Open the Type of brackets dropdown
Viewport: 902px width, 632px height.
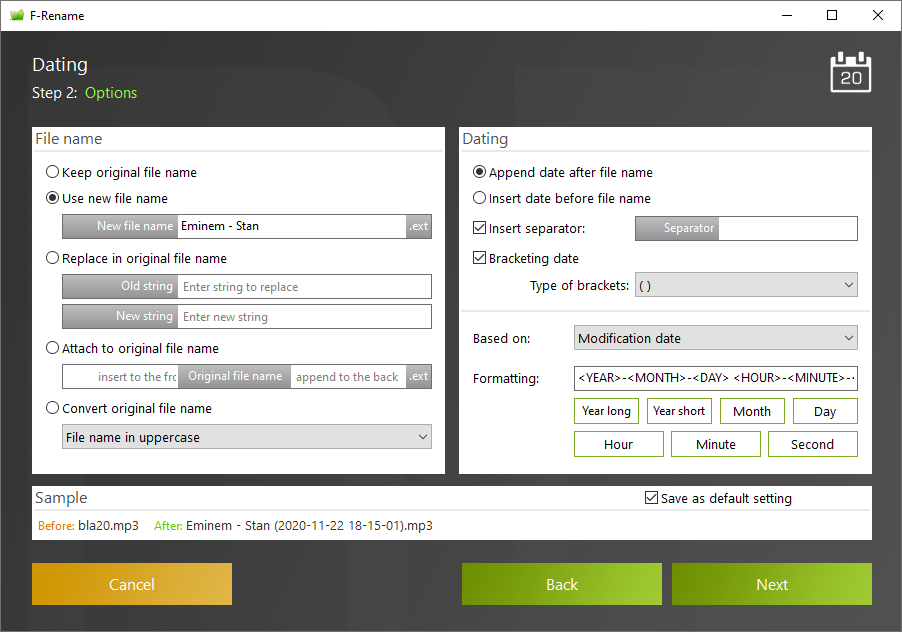click(746, 285)
